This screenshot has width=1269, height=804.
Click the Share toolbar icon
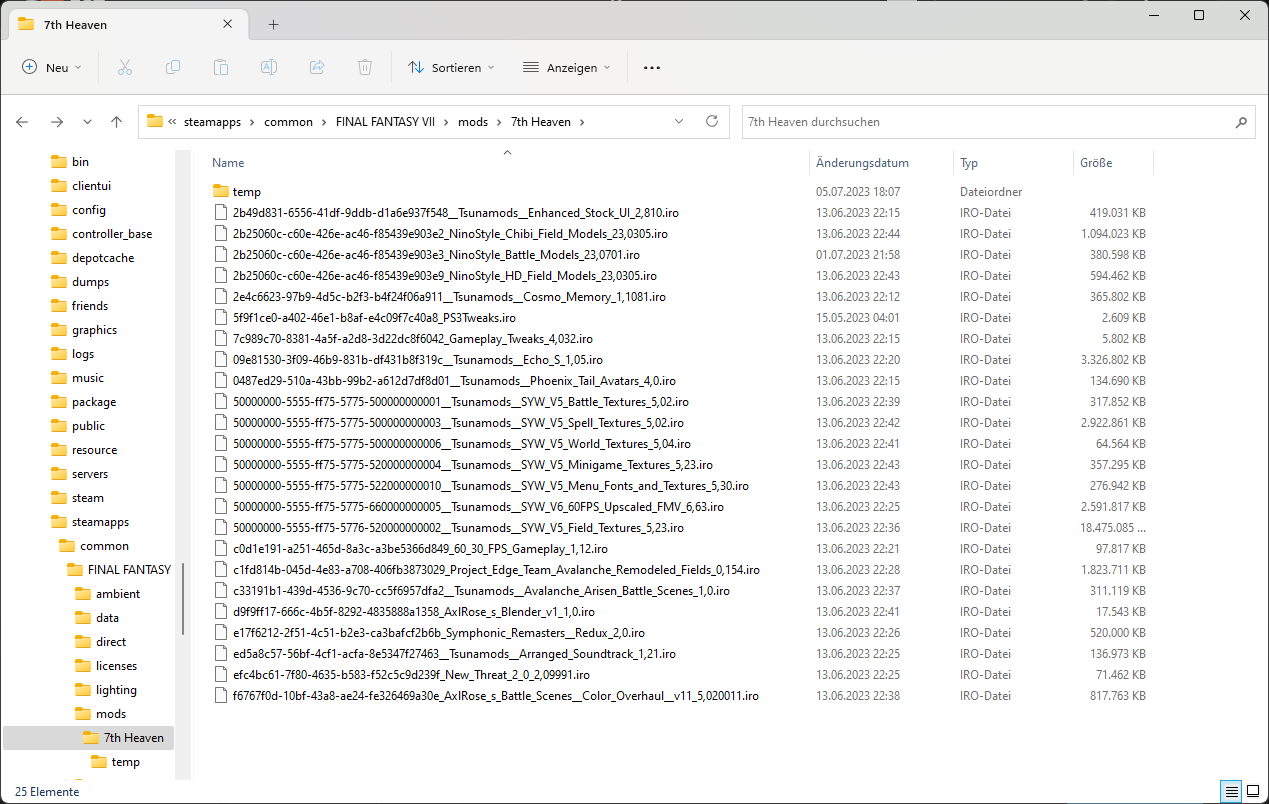317,67
